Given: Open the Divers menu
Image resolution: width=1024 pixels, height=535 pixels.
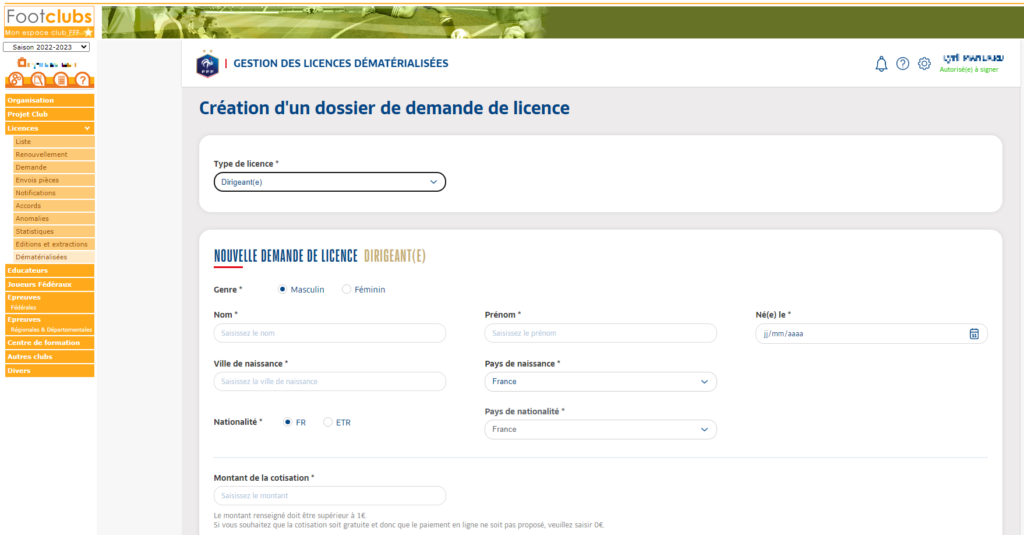Looking at the screenshot, I should tap(50, 370).
